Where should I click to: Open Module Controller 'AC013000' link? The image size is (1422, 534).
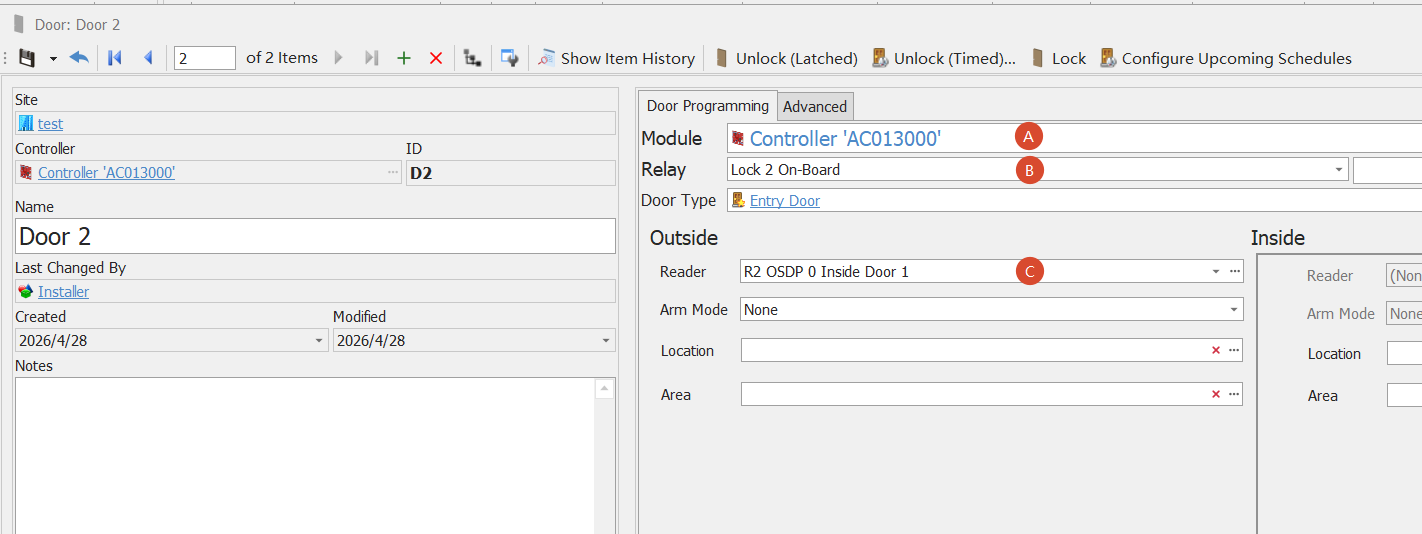[x=845, y=139]
